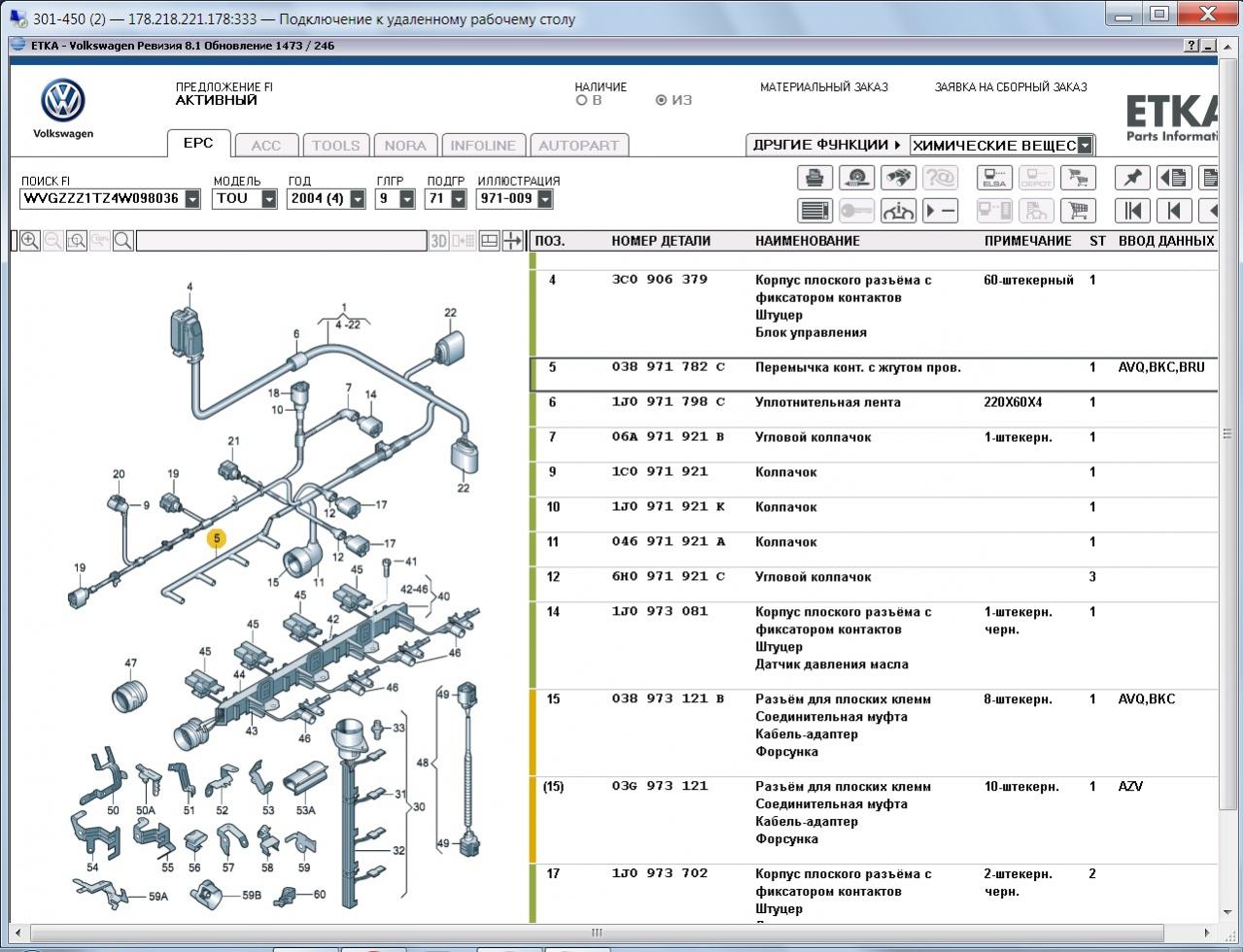Click the greyed-out question-at inquiry icon
Image resolution: width=1243 pixels, height=952 pixels.
[x=940, y=178]
